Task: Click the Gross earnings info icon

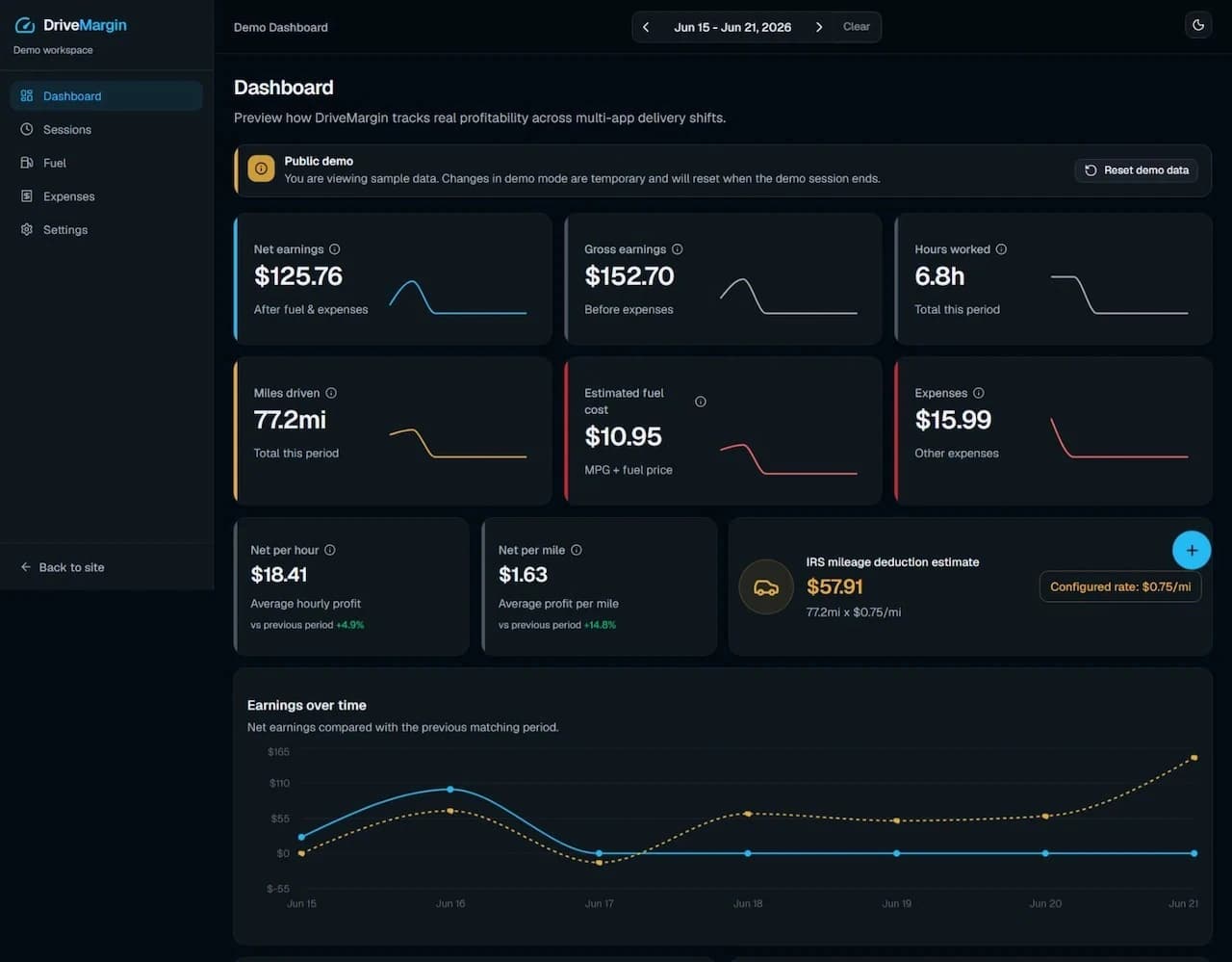Action: tap(677, 249)
